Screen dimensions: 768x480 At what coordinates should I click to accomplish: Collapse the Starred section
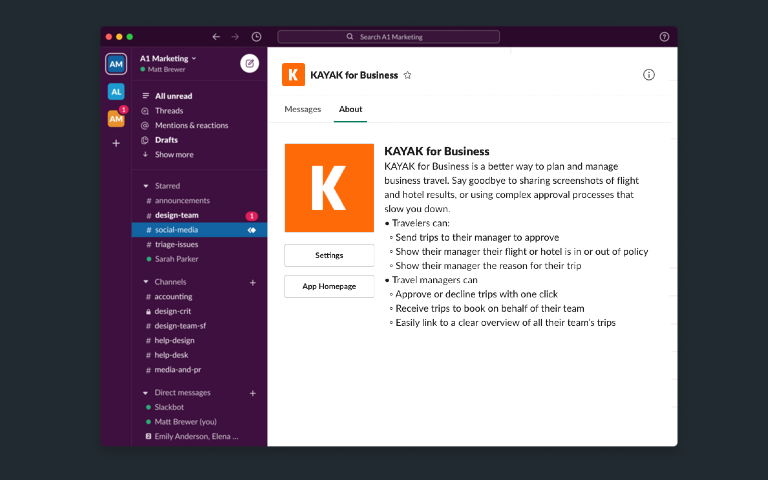click(145, 186)
